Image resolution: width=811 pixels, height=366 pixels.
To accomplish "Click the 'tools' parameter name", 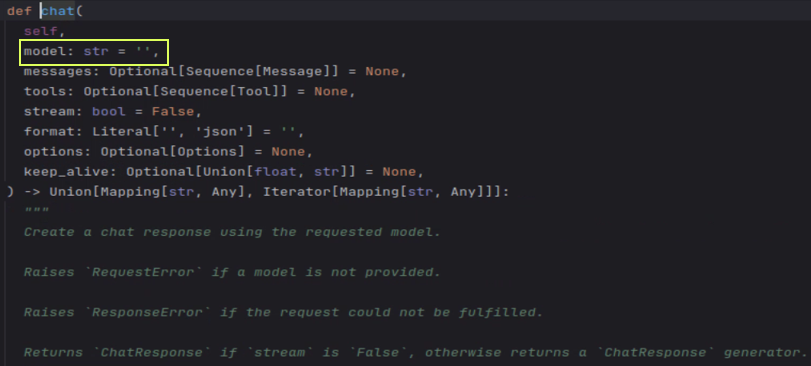I will coord(45,92).
